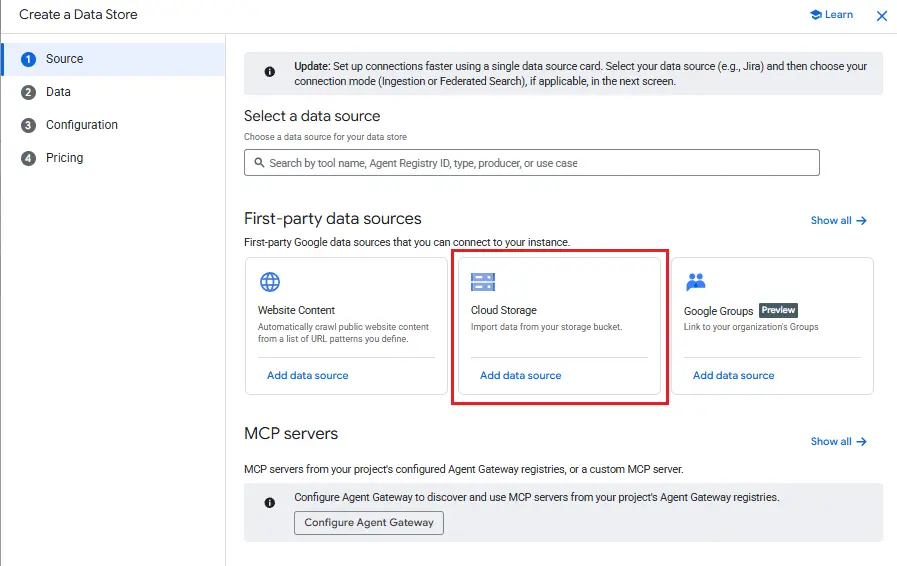This screenshot has width=897, height=566.
Task: Click the step 1 Source circle
Action: [28, 59]
